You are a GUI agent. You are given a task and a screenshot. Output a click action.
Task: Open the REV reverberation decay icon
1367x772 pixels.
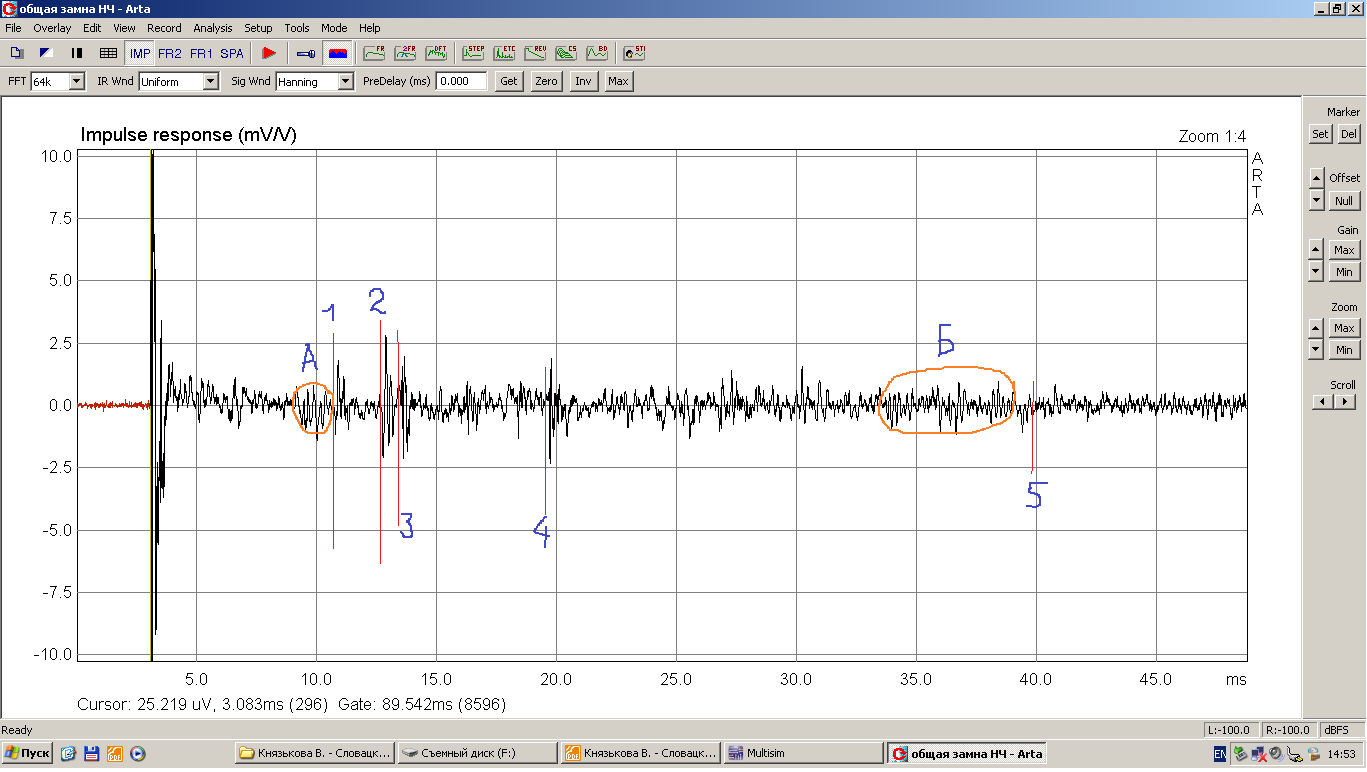click(x=536, y=53)
